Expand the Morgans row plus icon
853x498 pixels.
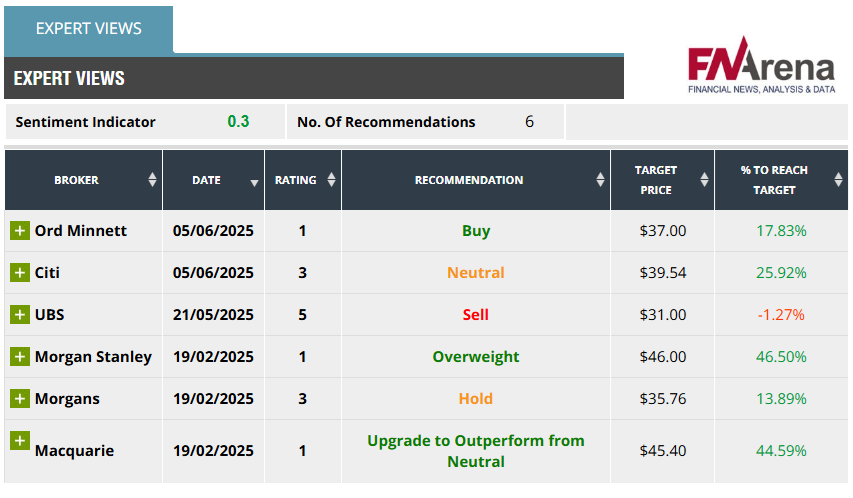point(20,399)
